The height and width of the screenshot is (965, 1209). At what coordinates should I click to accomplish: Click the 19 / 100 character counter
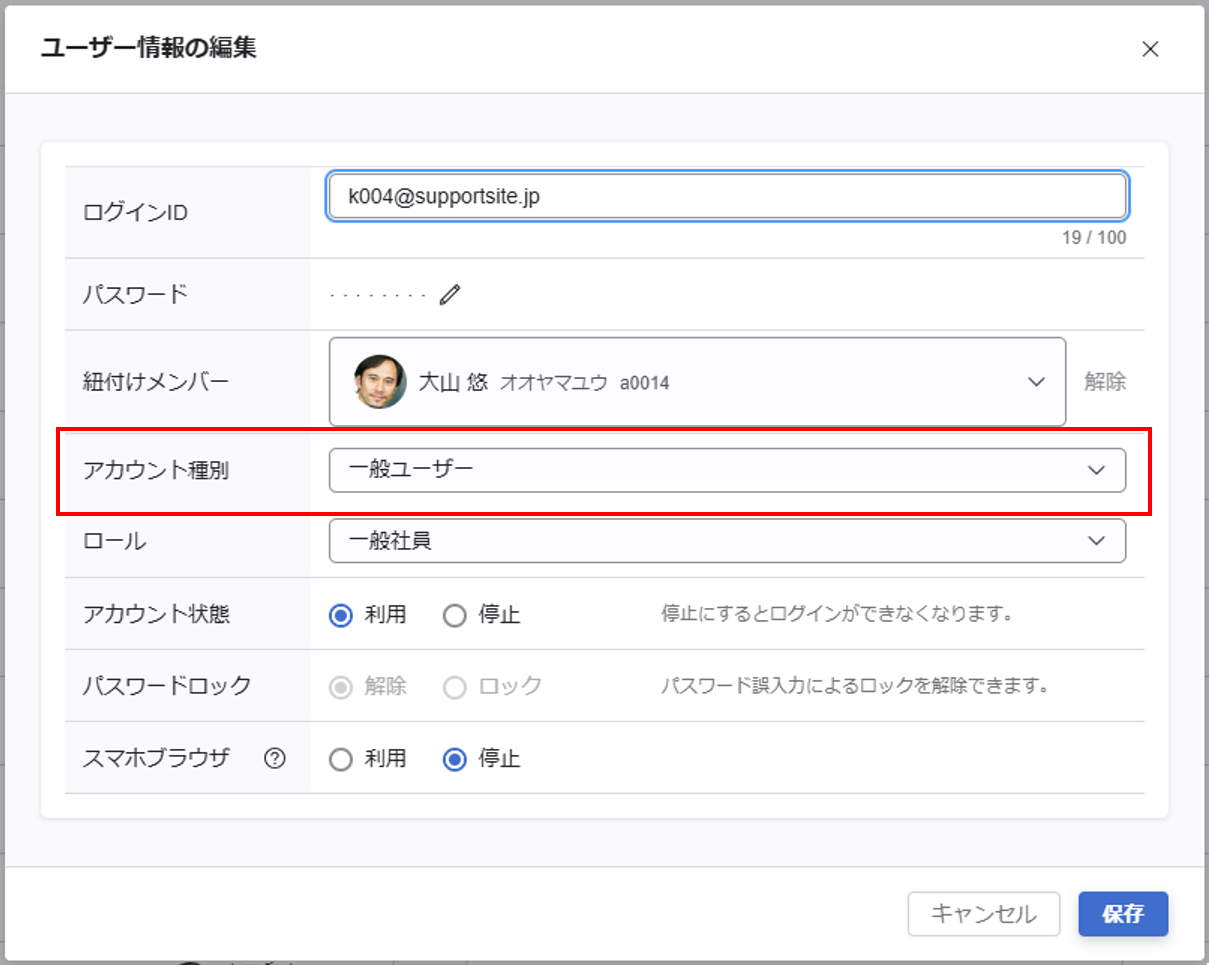(x=1094, y=238)
